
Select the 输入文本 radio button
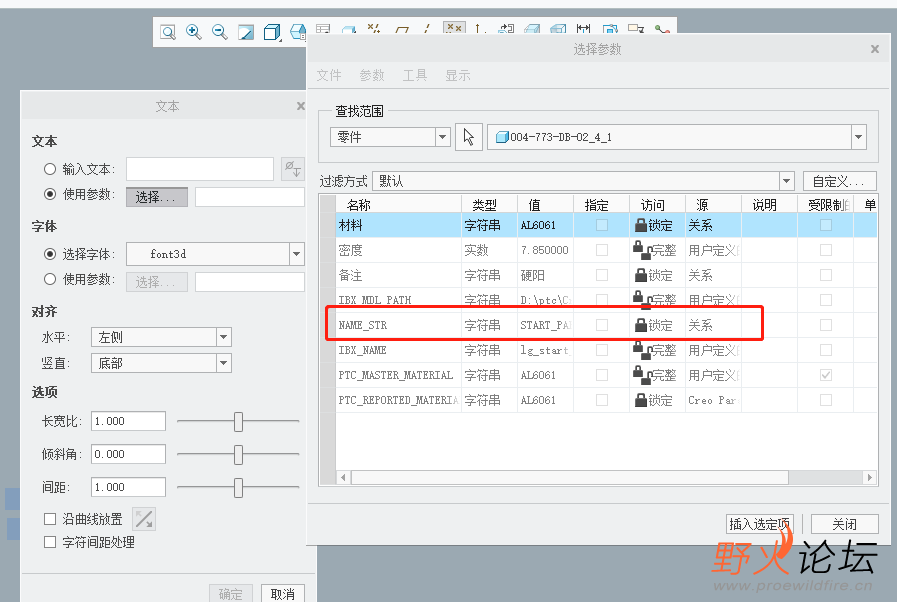tap(50, 169)
